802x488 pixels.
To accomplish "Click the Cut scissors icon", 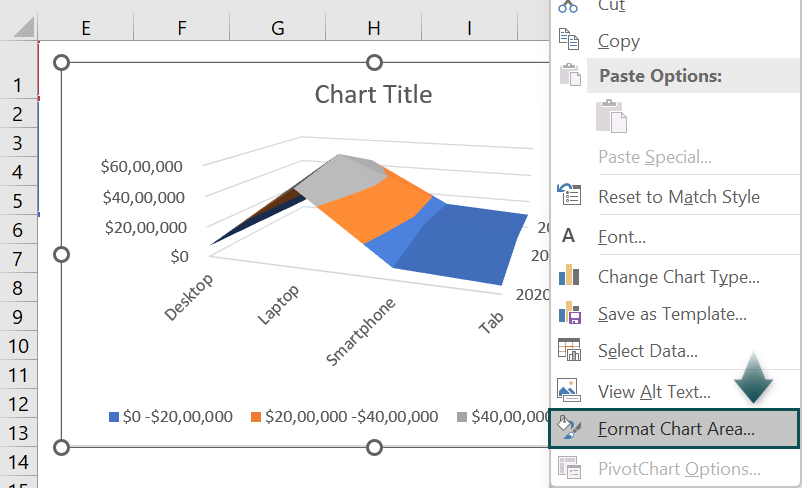I will pos(568,6).
